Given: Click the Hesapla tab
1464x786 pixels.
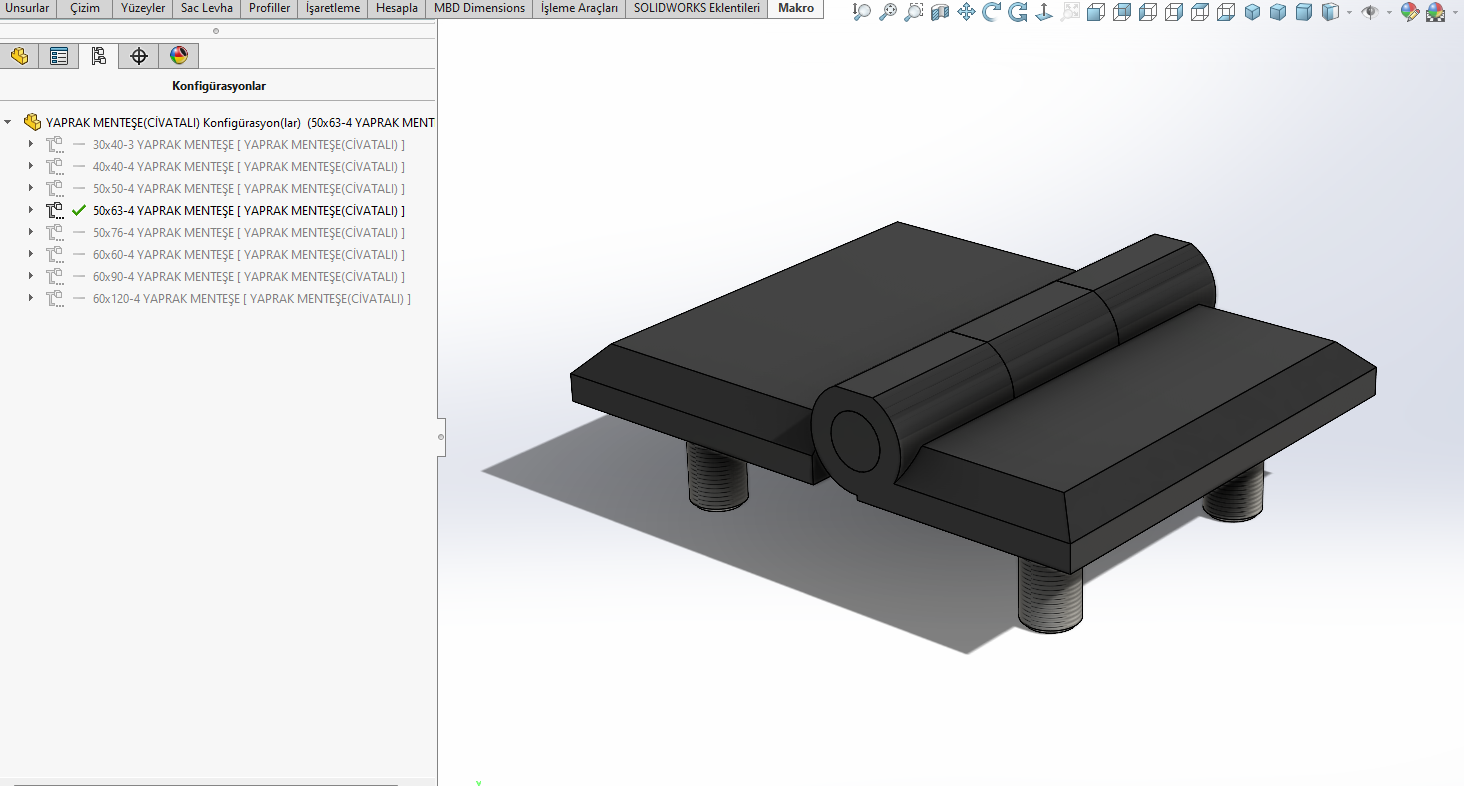Looking at the screenshot, I should (396, 8).
